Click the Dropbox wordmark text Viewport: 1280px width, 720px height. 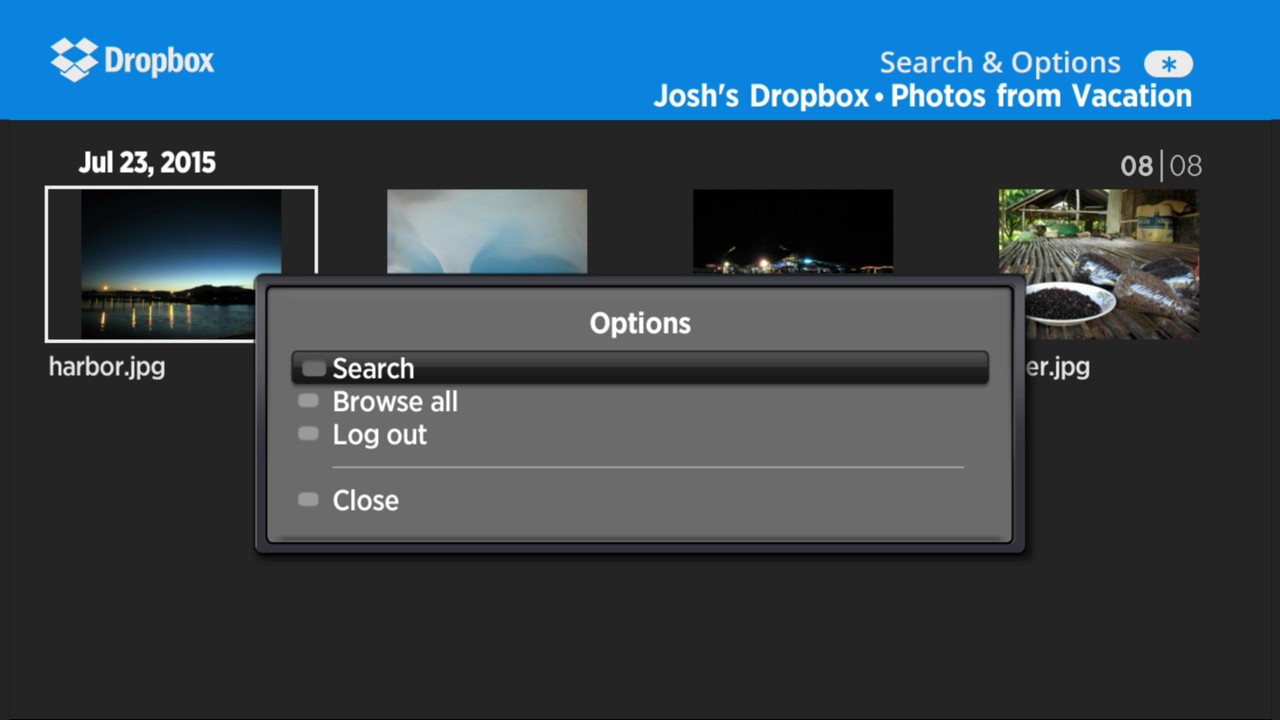pos(159,61)
